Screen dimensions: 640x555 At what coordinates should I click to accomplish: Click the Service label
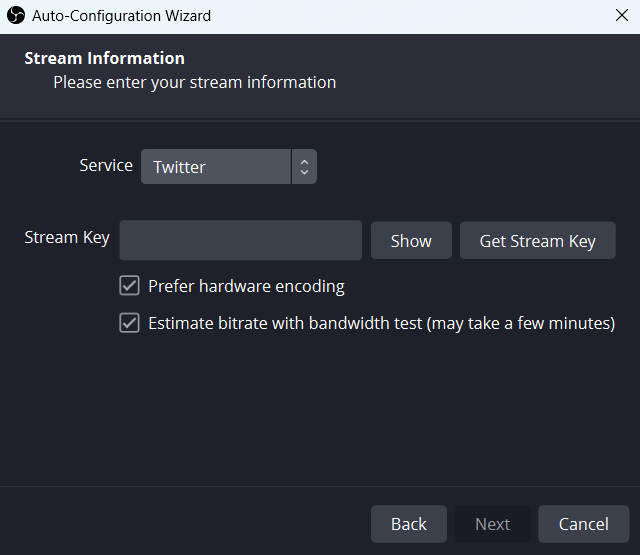coord(106,166)
